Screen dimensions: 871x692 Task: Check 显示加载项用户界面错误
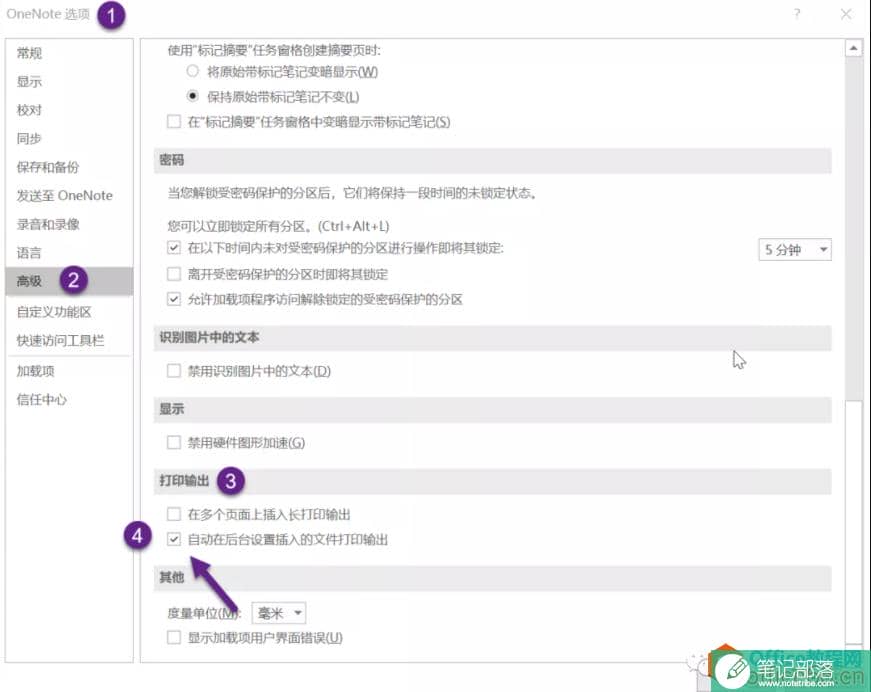pyautogui.click(x=174, y=637)
